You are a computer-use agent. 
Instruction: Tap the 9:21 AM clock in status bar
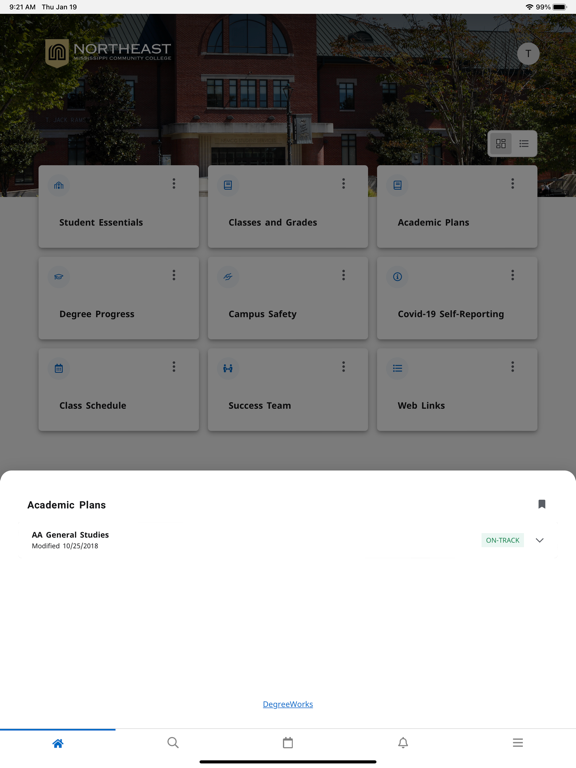tap(23, 7)
